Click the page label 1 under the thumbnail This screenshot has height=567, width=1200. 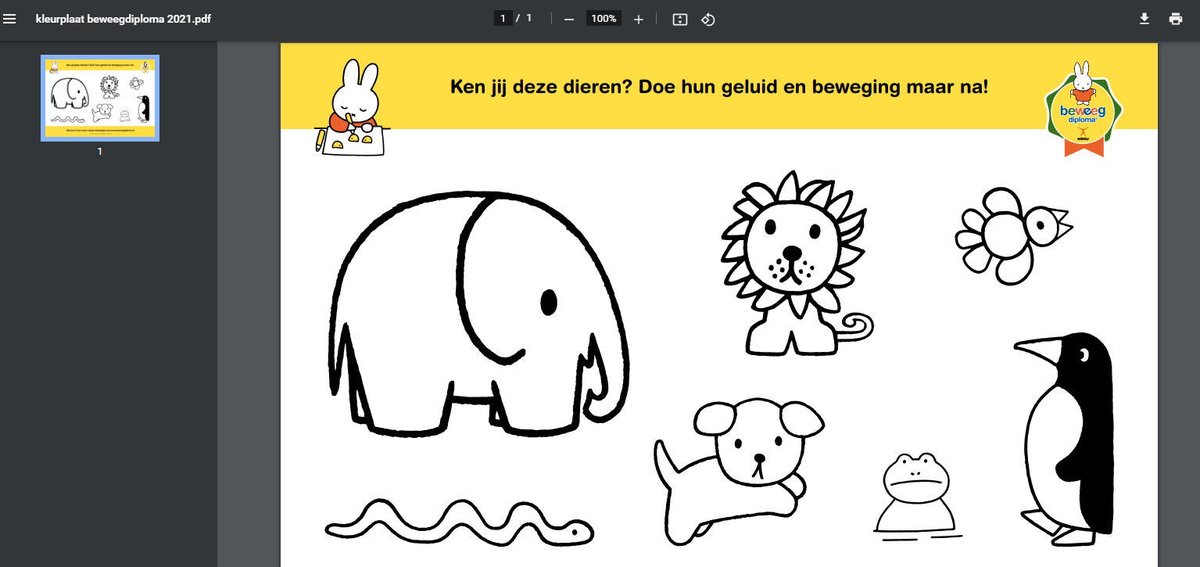[99, 152]
